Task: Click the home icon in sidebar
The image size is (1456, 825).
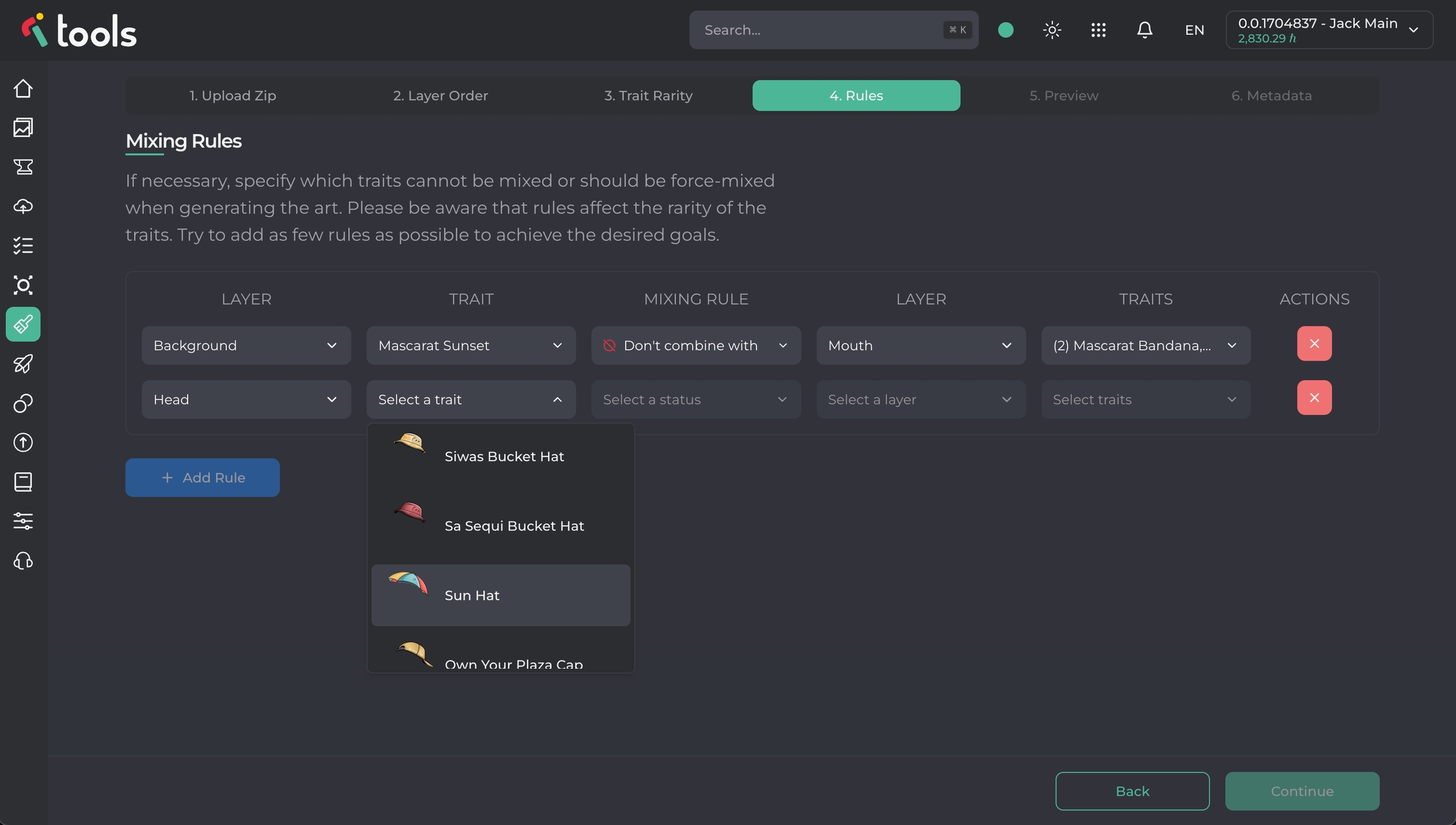Action: [23, 89]
